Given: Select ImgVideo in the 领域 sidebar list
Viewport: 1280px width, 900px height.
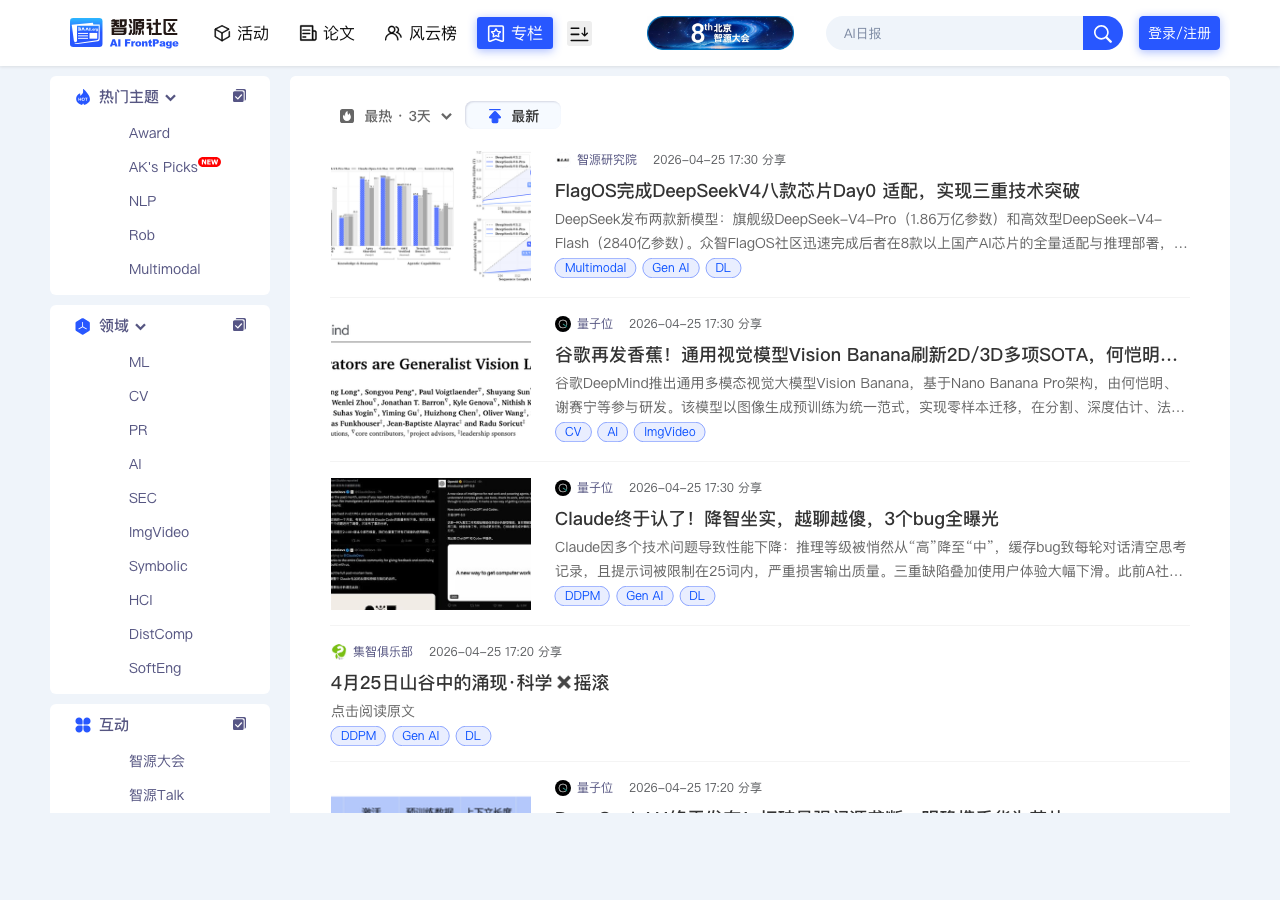Looking at the screenshot, I should (159, 532).
